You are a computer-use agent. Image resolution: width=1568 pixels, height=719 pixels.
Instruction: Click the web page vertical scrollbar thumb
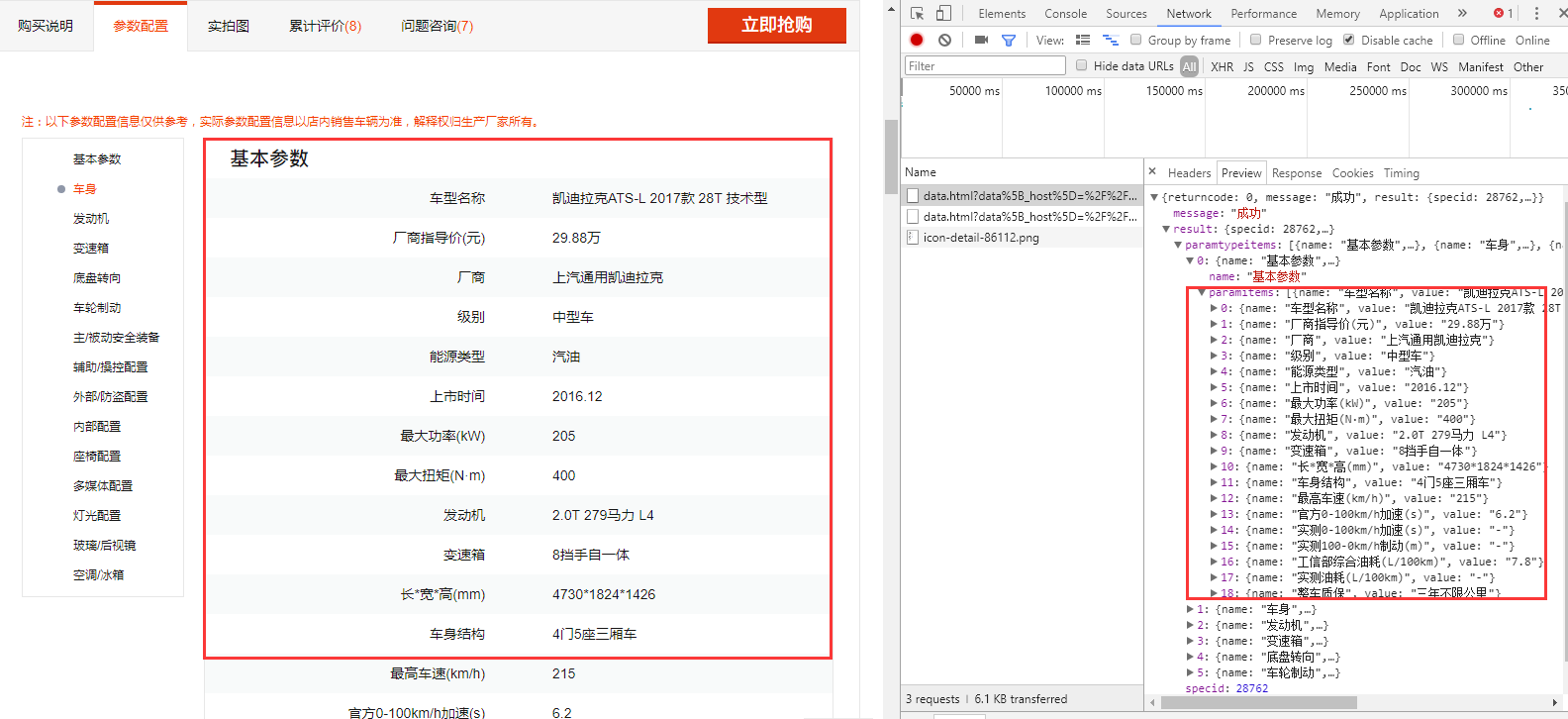(892, 158)
